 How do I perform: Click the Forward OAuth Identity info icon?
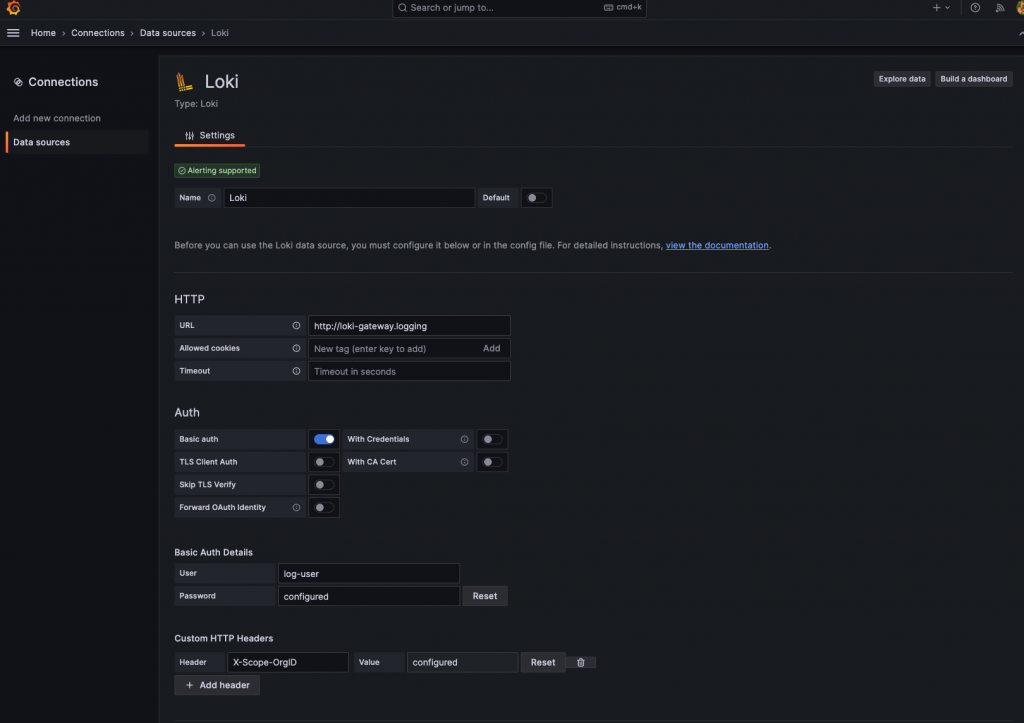(x=296, y=507)
